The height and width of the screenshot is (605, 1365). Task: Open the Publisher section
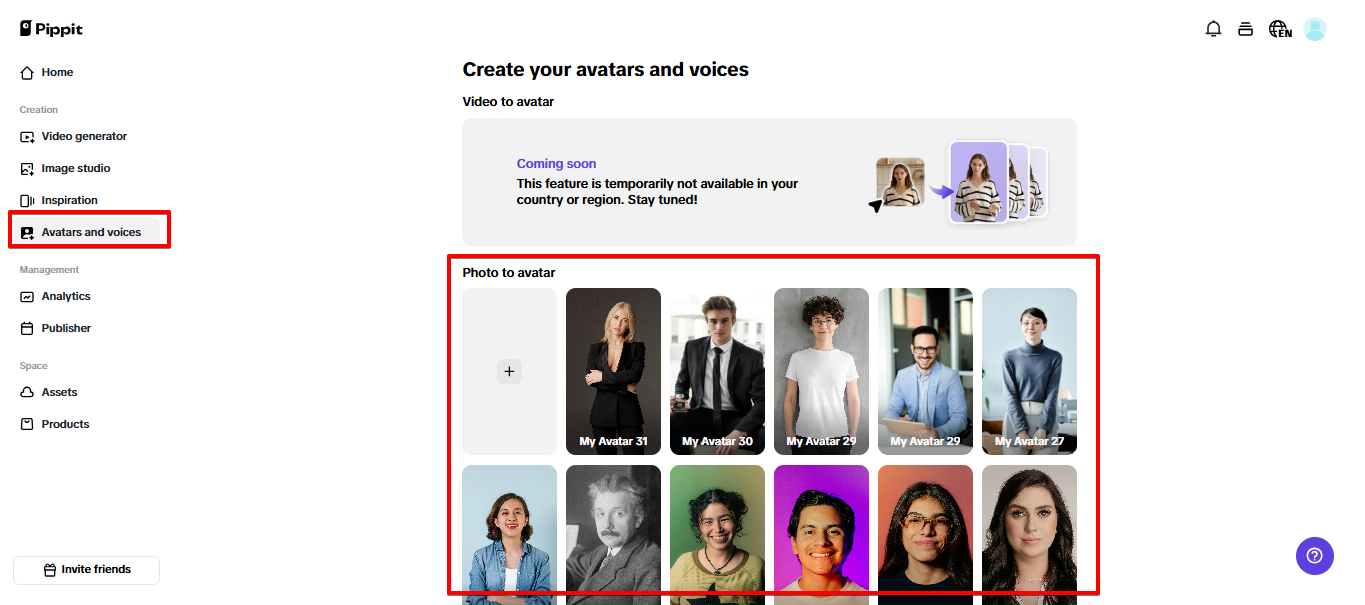coord(64,328)
